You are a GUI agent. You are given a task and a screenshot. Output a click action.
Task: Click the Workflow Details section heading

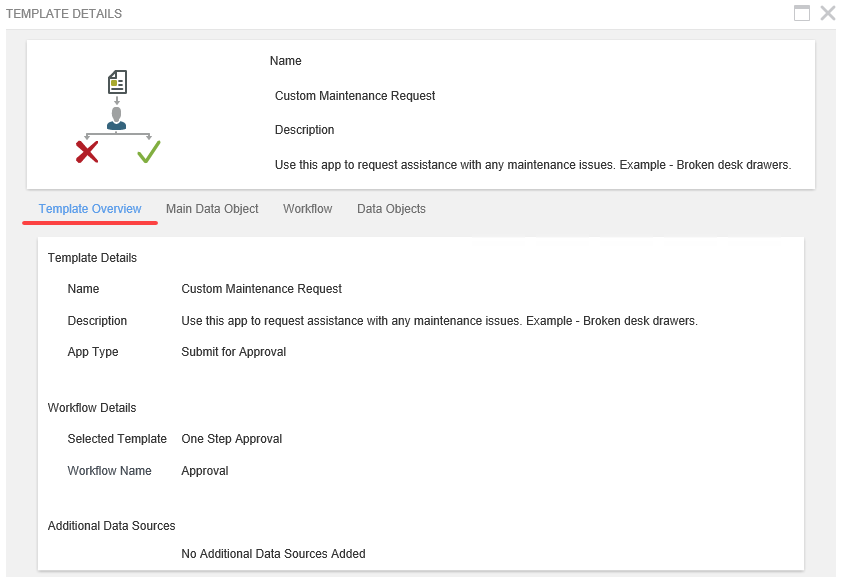(x=92, y=408)
